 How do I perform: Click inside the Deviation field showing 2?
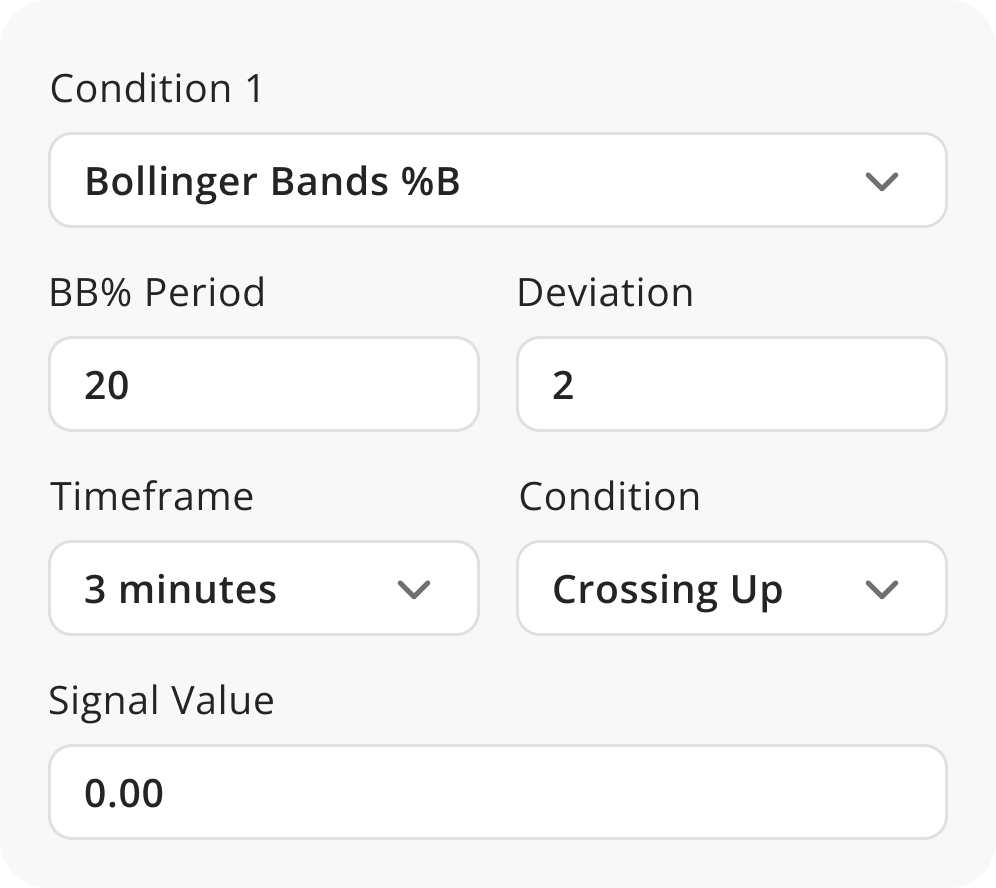tap(731, 384)
